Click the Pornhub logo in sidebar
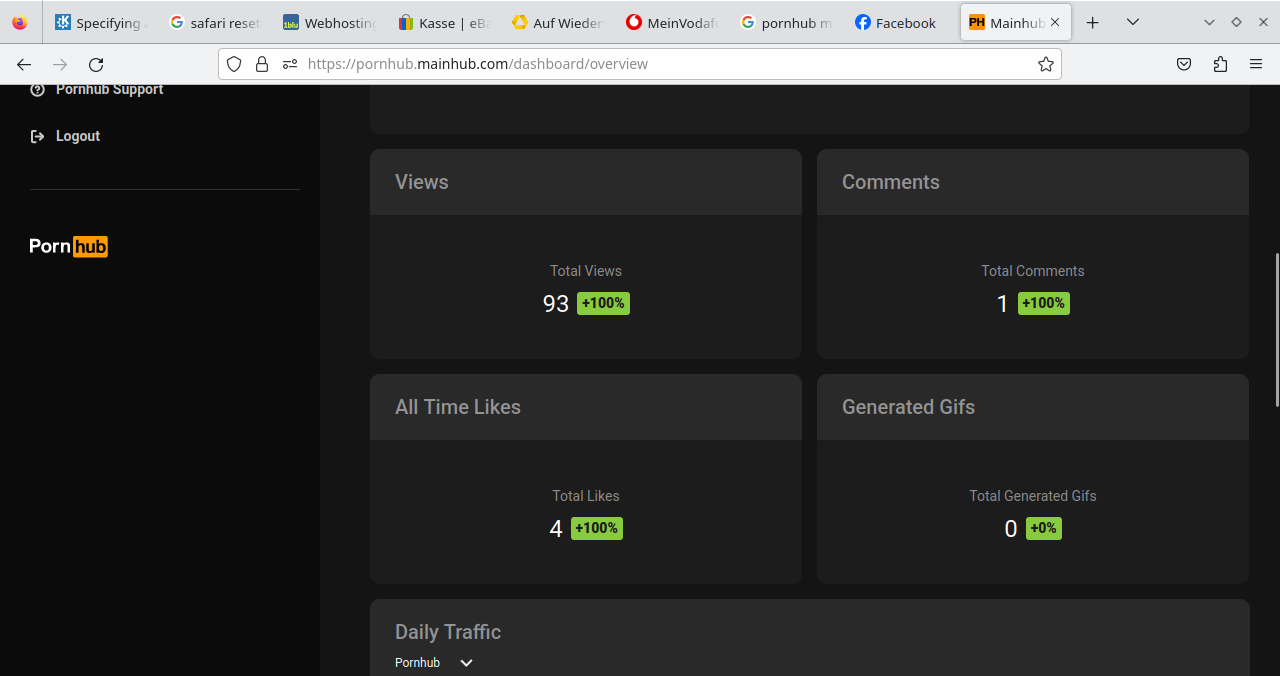This screenshot has height=676, width=1280. tap(68, 246)
